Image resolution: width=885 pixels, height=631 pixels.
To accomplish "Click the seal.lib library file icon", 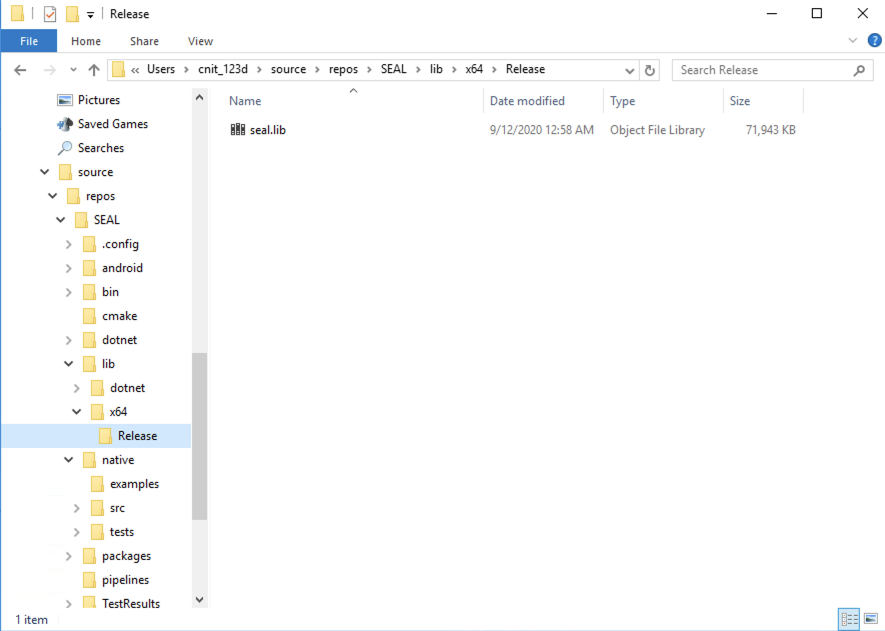I will coord(238,130).
